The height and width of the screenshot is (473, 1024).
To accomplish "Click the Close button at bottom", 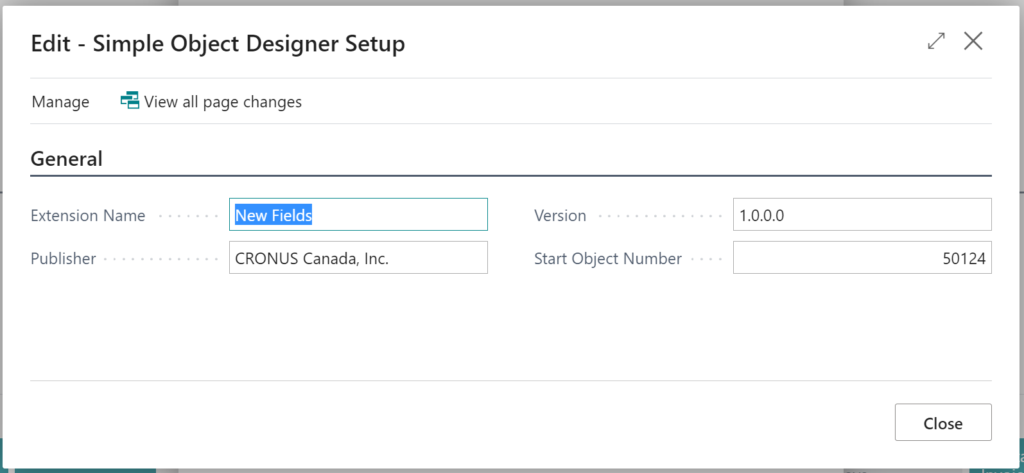I will (943, 423).
